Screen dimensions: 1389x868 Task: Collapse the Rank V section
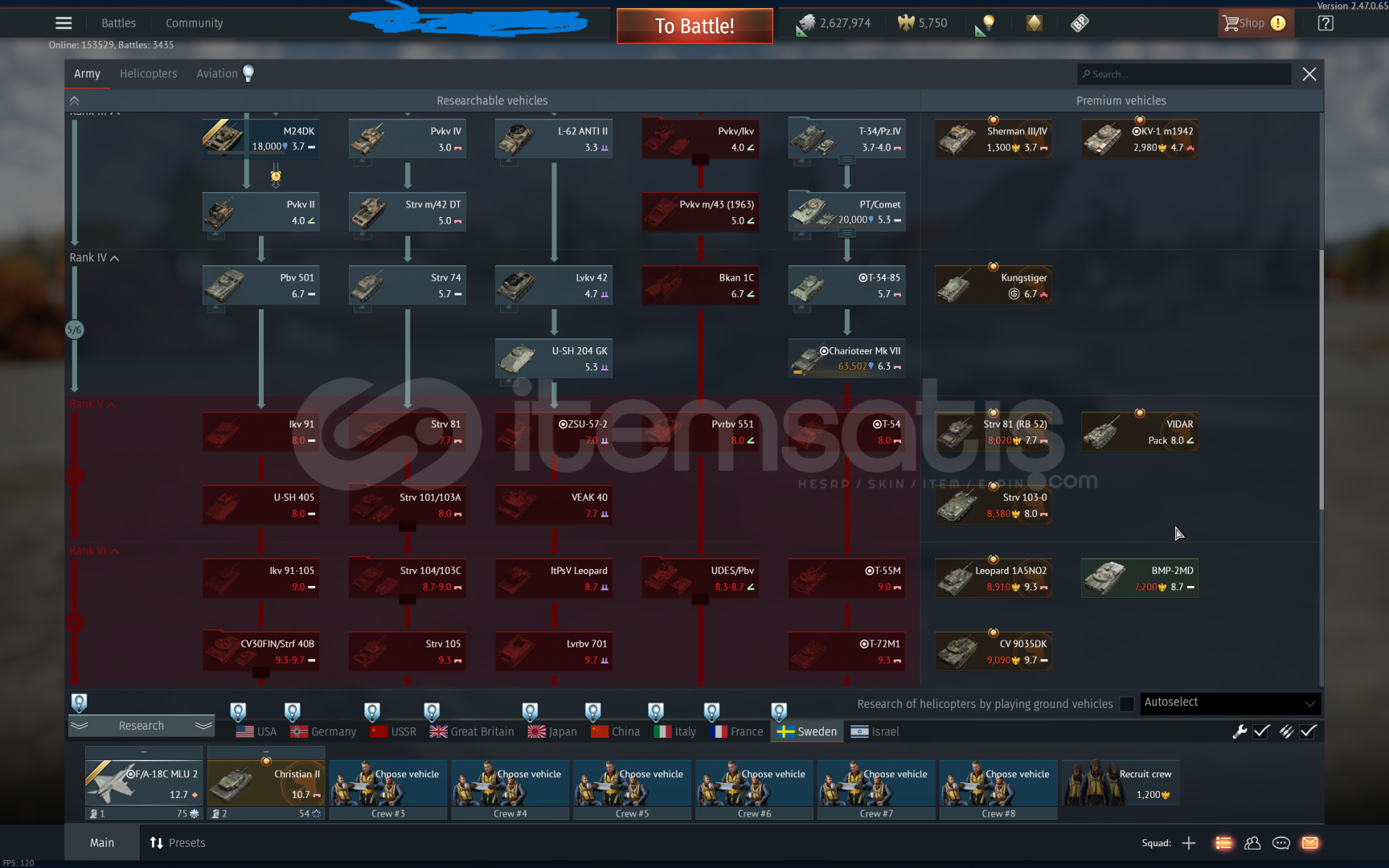tap(92, 404)
